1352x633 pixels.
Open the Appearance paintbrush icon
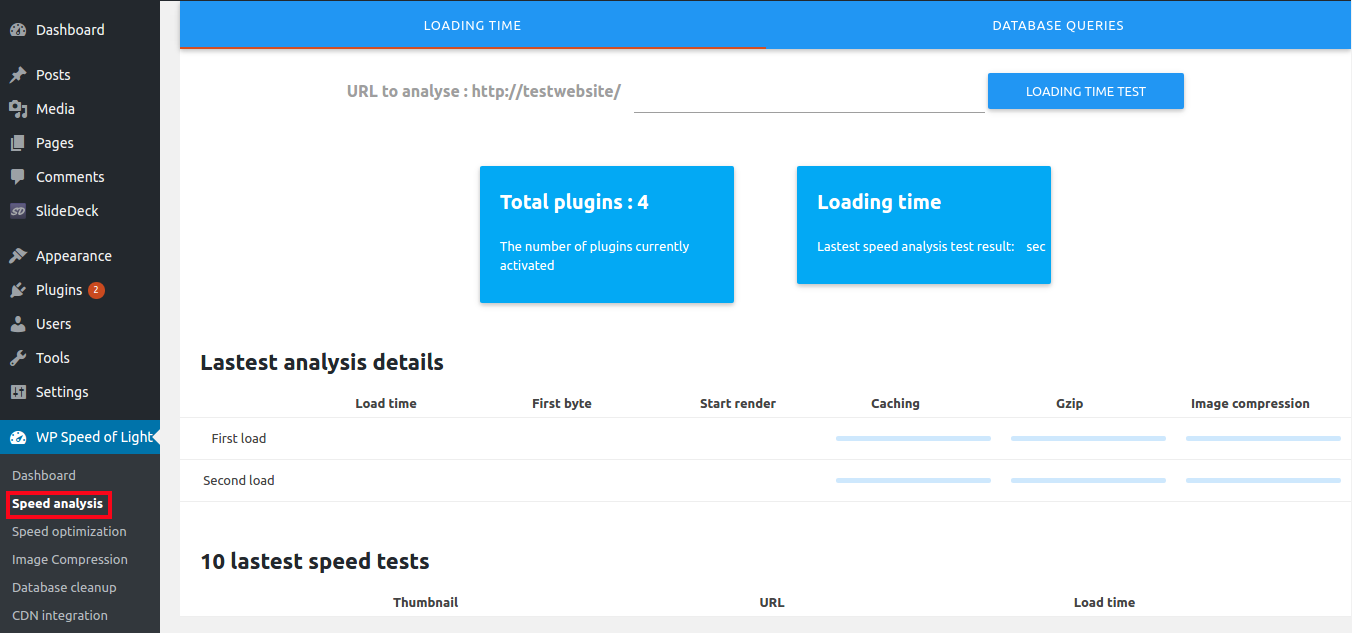click(x=20, y=255)
